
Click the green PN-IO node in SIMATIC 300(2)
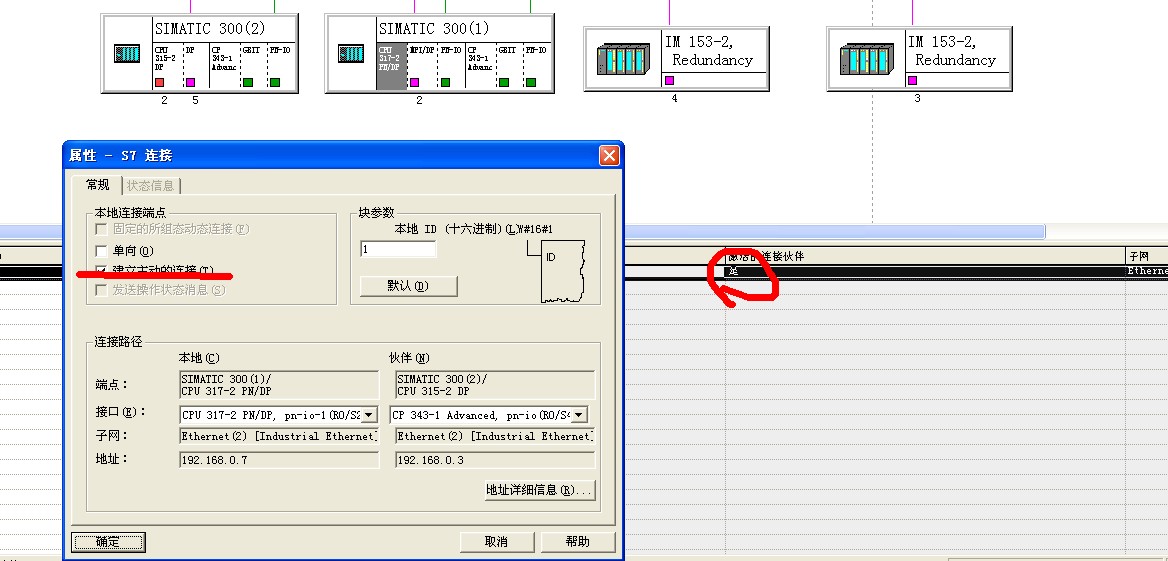pyautogui.click(x=275, y=82)
